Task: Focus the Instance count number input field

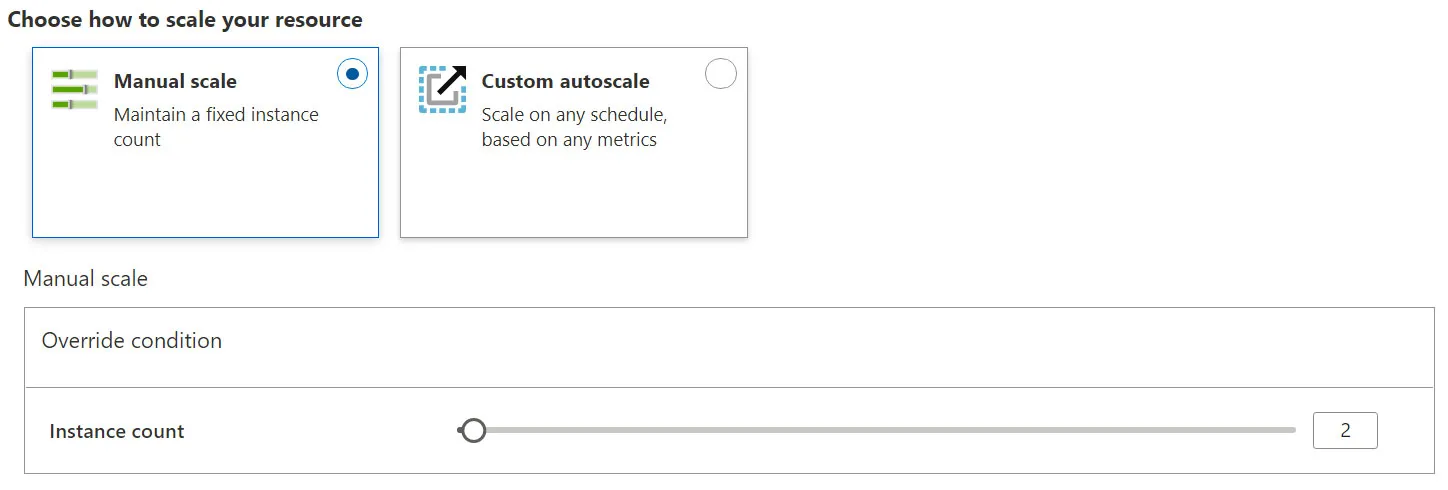Action: [x=1345, y=431]
